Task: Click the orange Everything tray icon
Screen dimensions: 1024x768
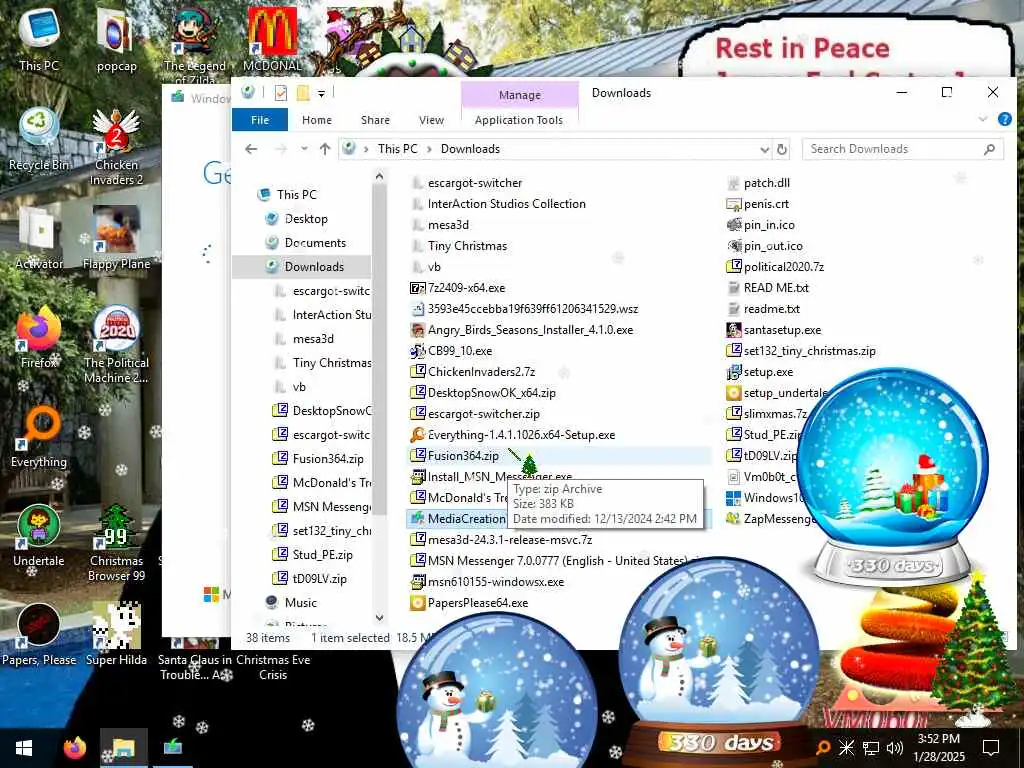Action: (824, 748)
